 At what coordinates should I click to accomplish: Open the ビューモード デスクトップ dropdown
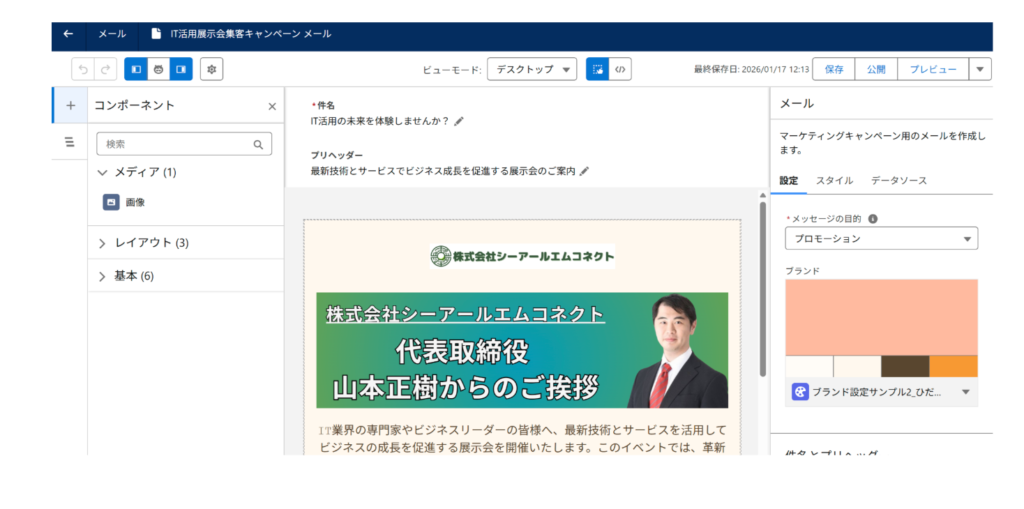coord(532,69)
